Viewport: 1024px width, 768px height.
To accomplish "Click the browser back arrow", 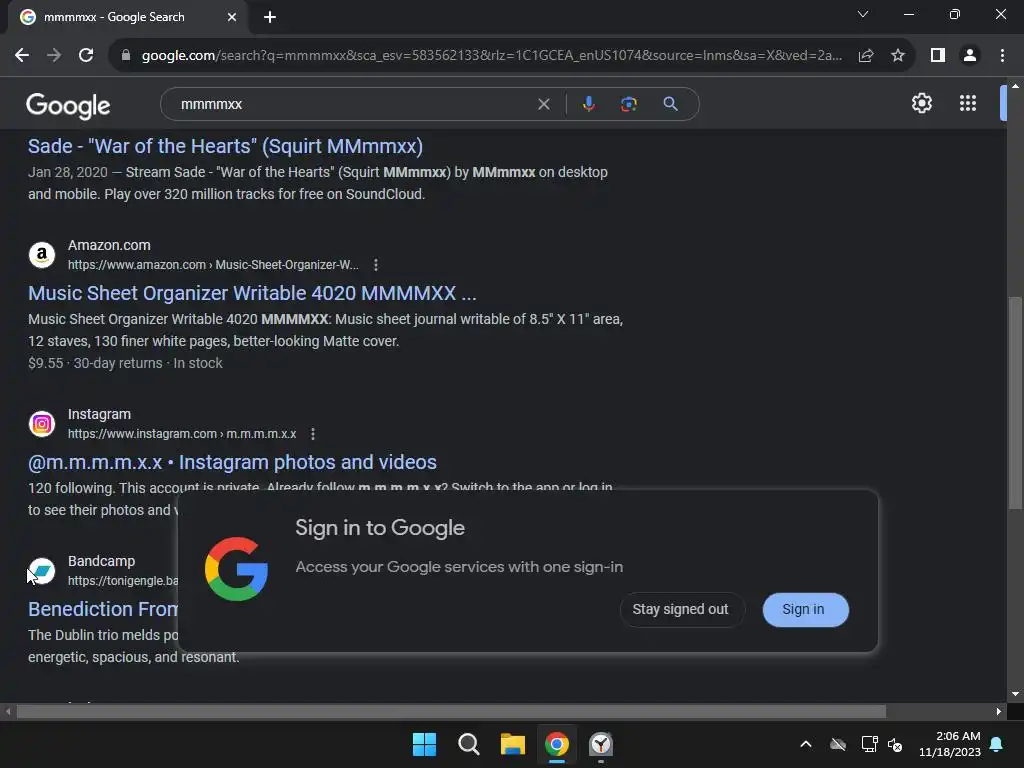I will click(x=22, y=56).
